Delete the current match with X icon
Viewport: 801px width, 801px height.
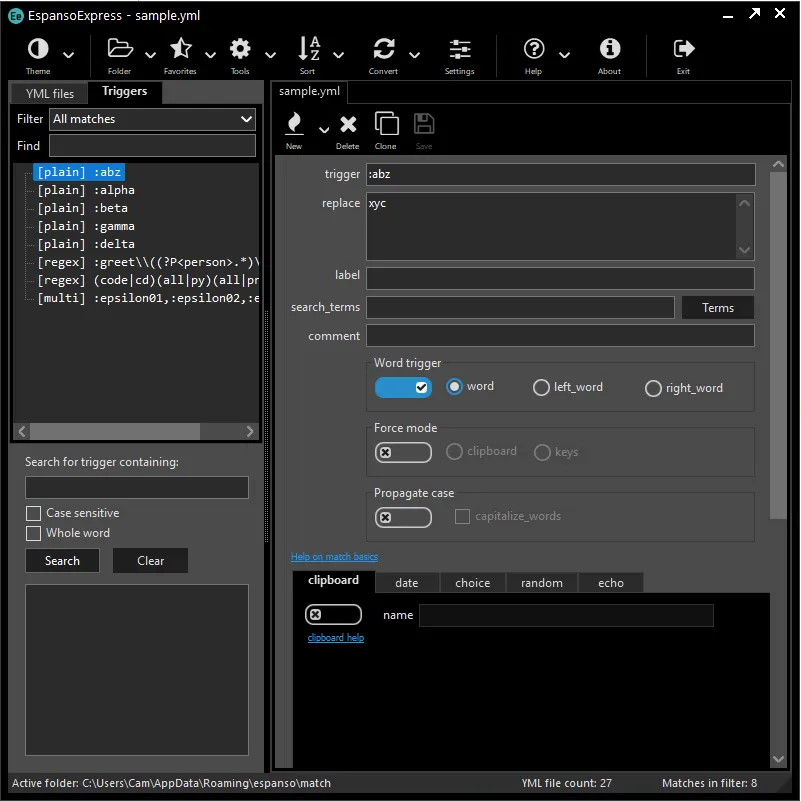tap(348, 124)
